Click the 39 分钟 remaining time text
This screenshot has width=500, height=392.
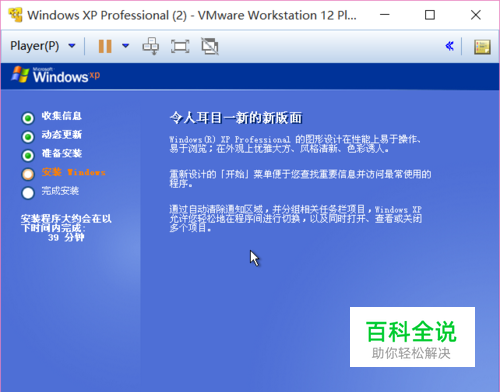coord(66,237)
